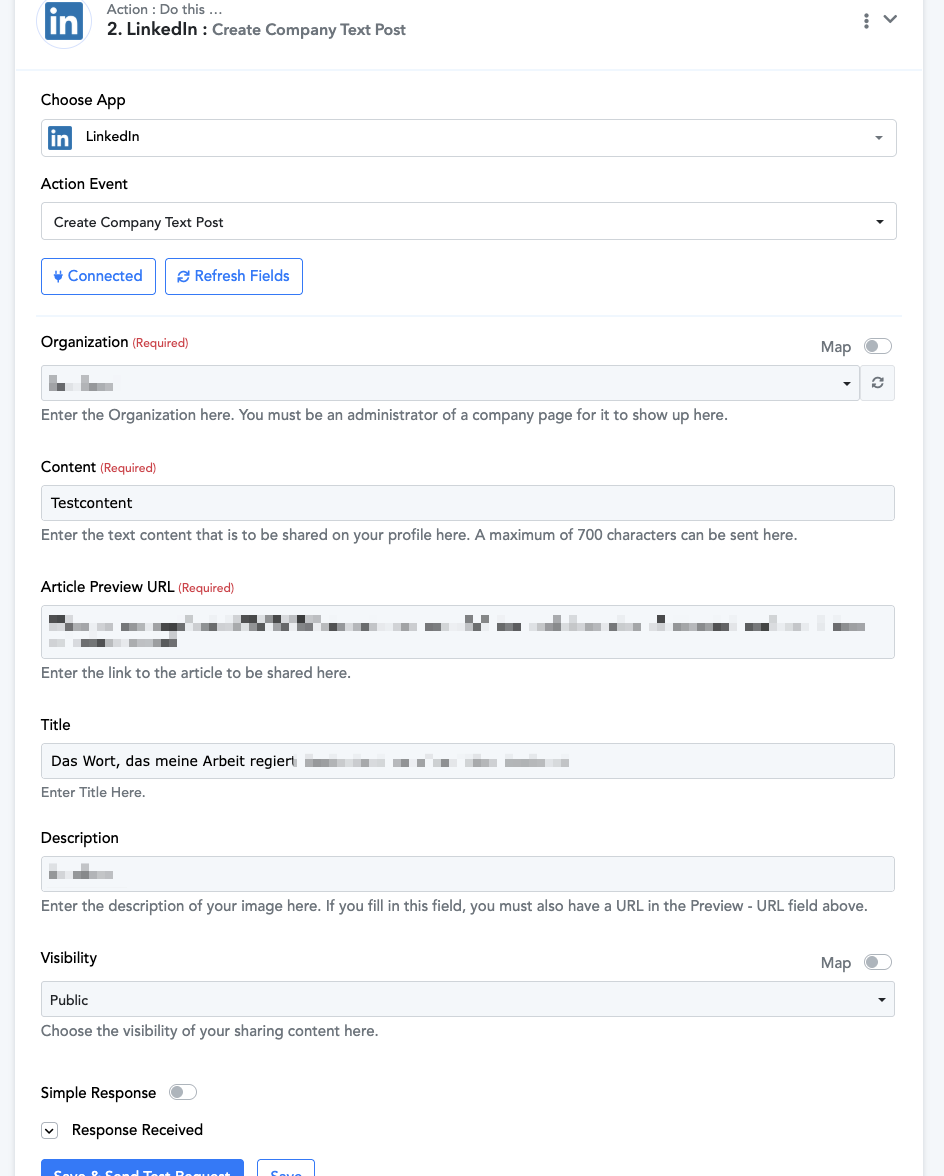
Task: Click the Refresh Fields button
Action: point(233,277)
